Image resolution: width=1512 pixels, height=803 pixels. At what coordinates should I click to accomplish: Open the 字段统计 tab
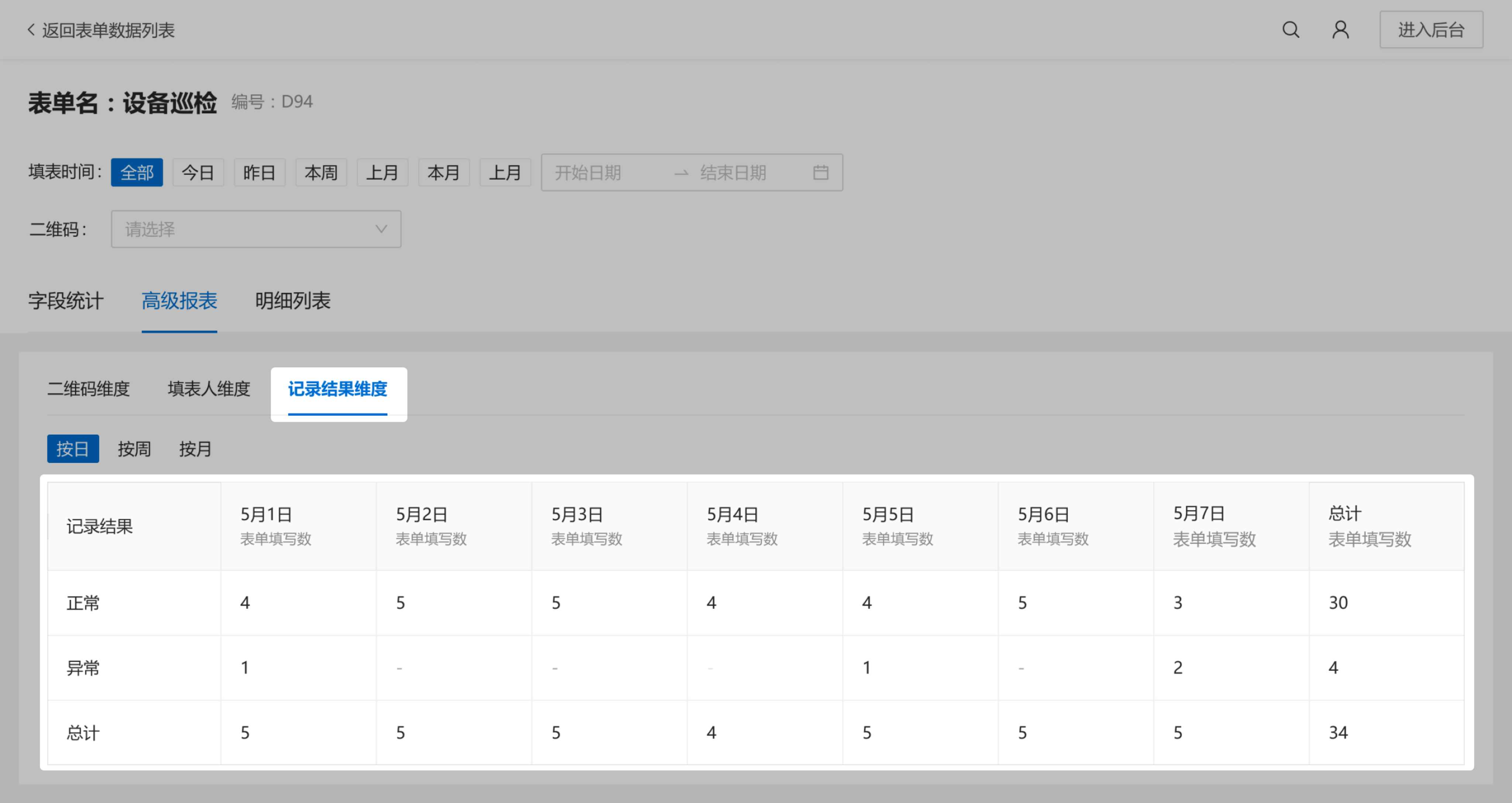66,301
